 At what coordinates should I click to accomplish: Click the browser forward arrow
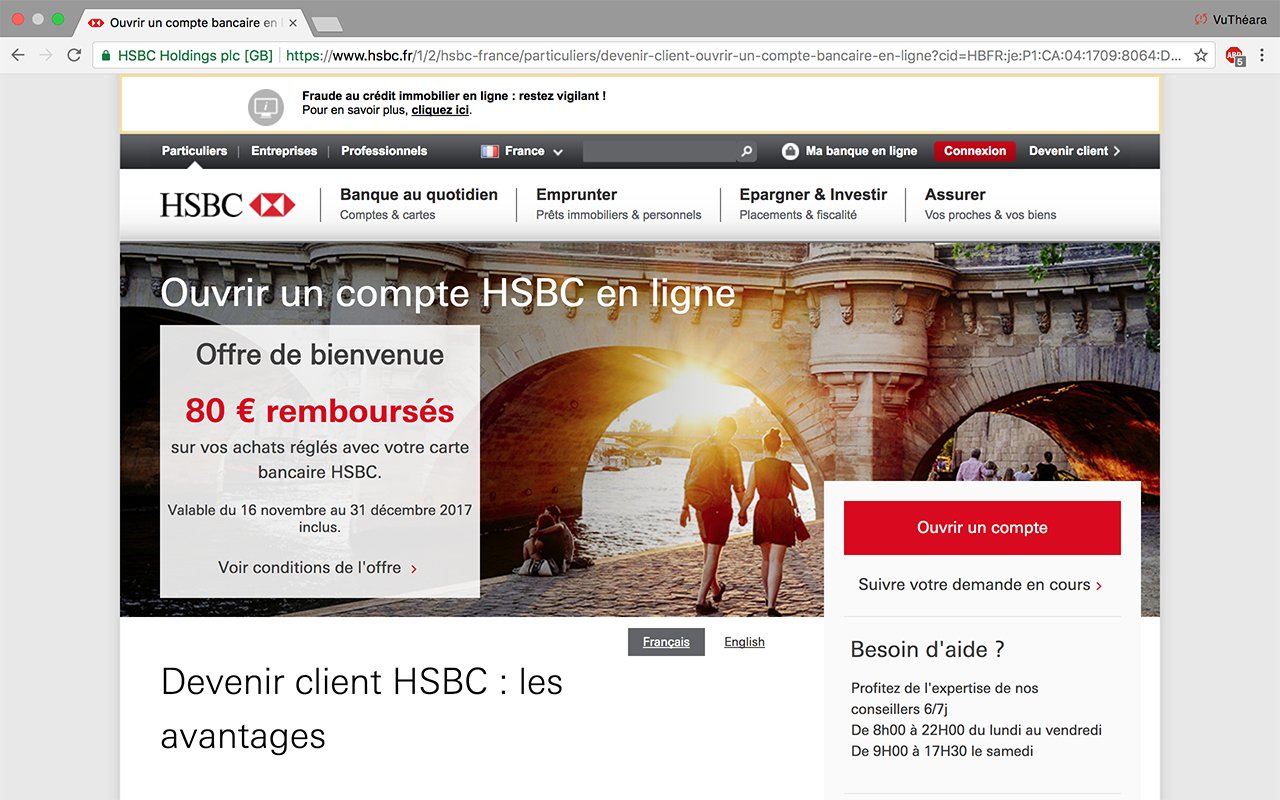point(46,56)
